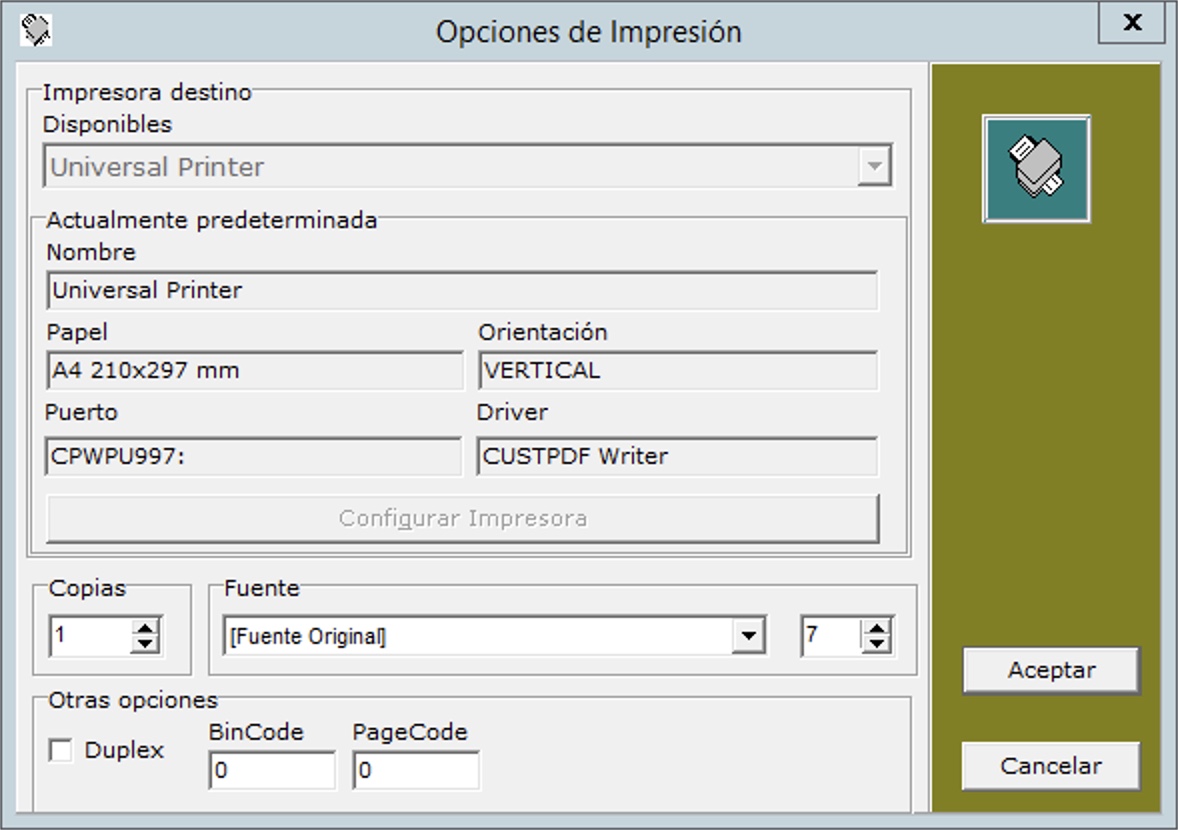
Task: Open the Disponibles printer dropdown
Action: click(874, 167)
